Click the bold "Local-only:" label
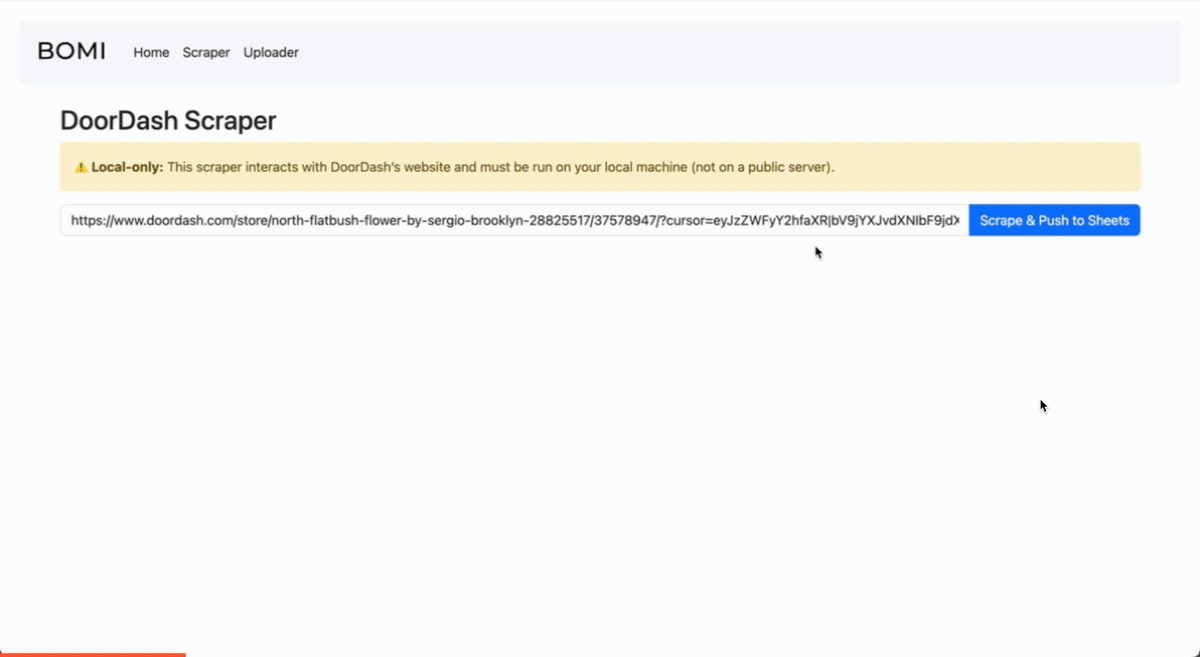1200x657 pixels. (x=127, y=167)
